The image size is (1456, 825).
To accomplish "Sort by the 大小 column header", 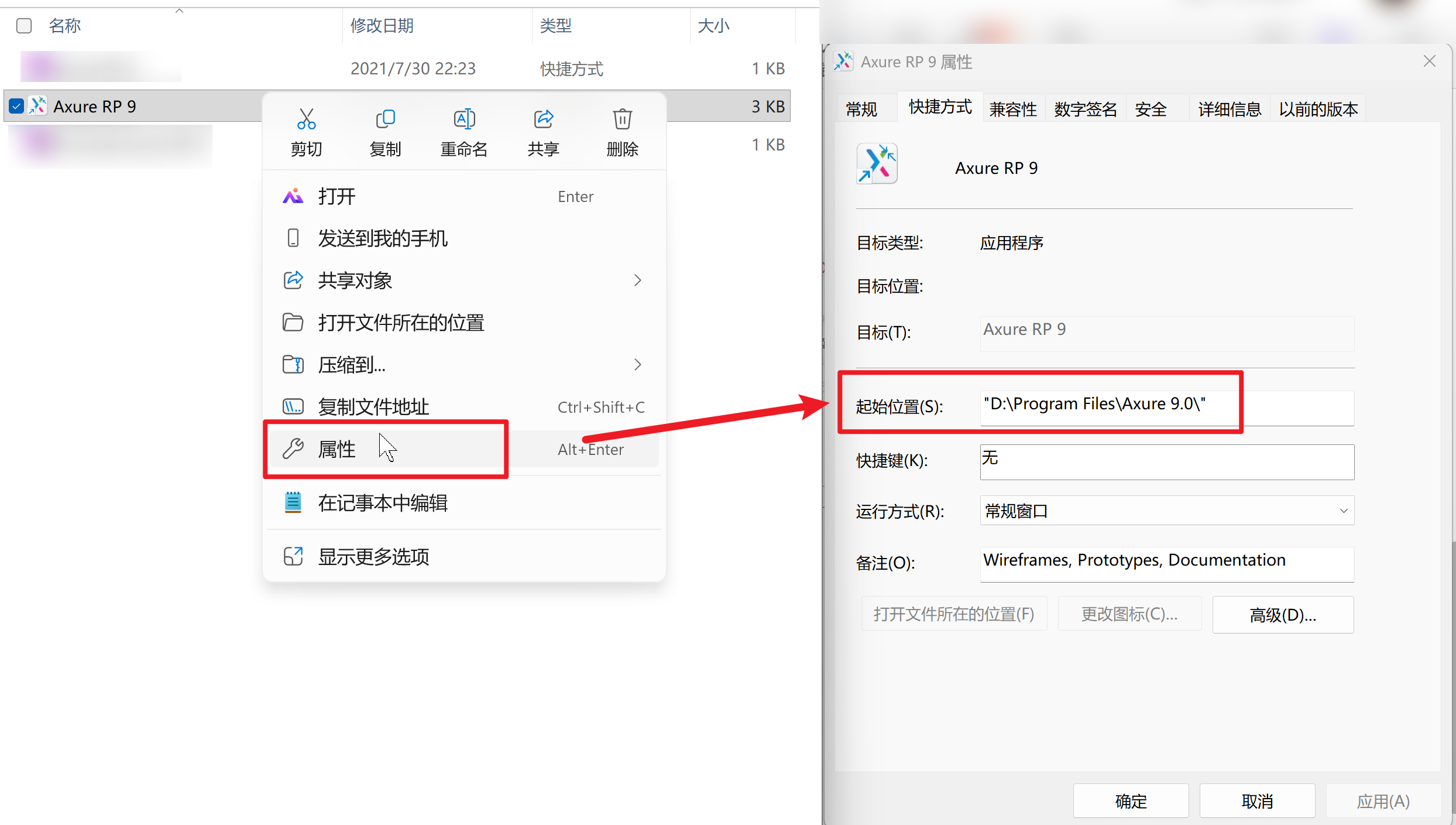I will coord(713,26).
